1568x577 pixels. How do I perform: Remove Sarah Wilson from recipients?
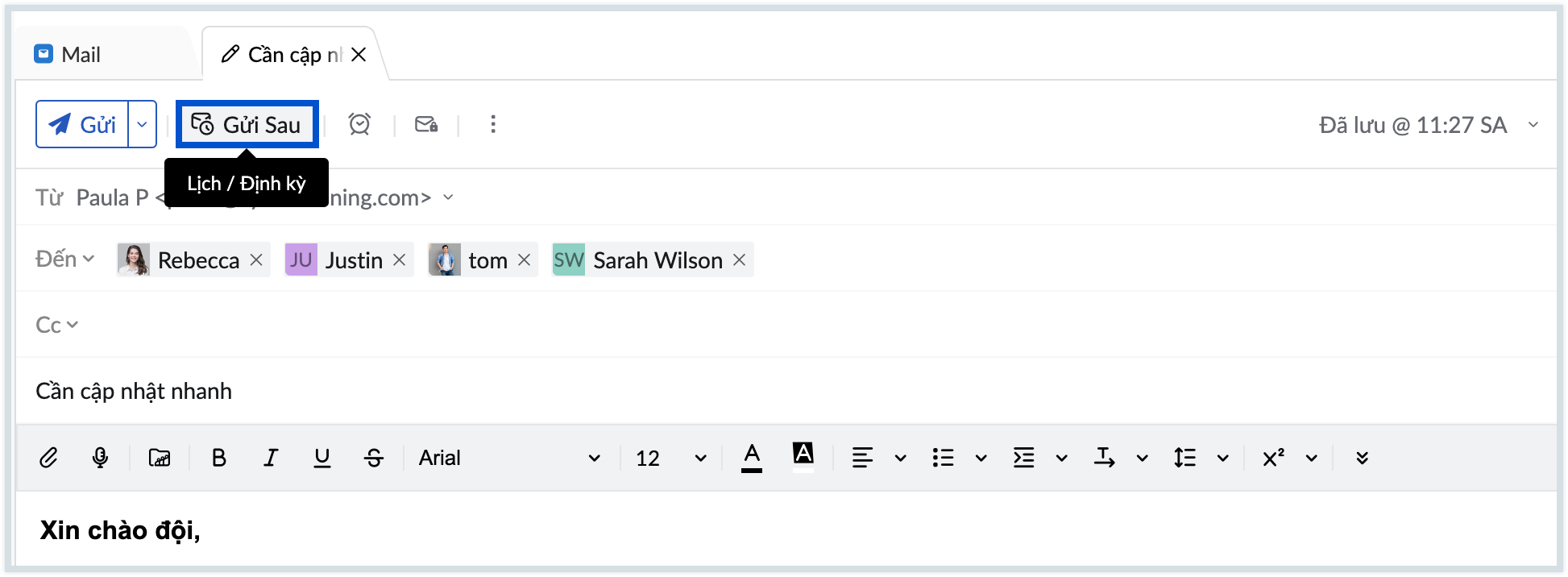click(739, 259)
